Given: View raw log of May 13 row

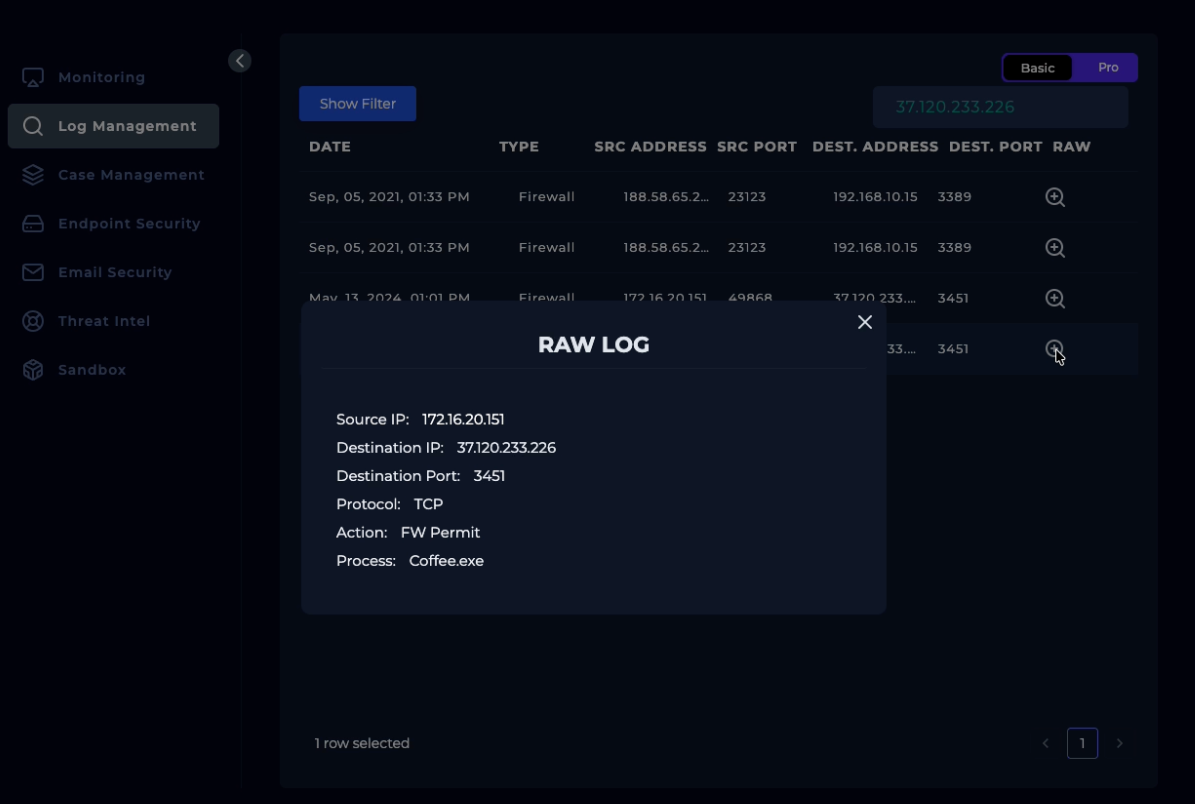Looking at the screenshot, I should point(1054,298).
